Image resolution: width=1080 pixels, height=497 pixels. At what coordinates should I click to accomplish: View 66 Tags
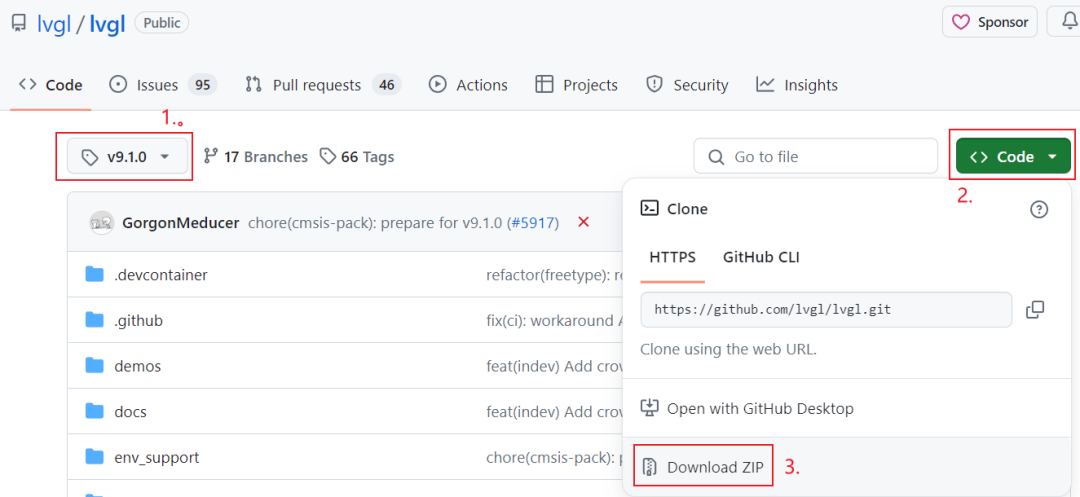coord(357,157)
